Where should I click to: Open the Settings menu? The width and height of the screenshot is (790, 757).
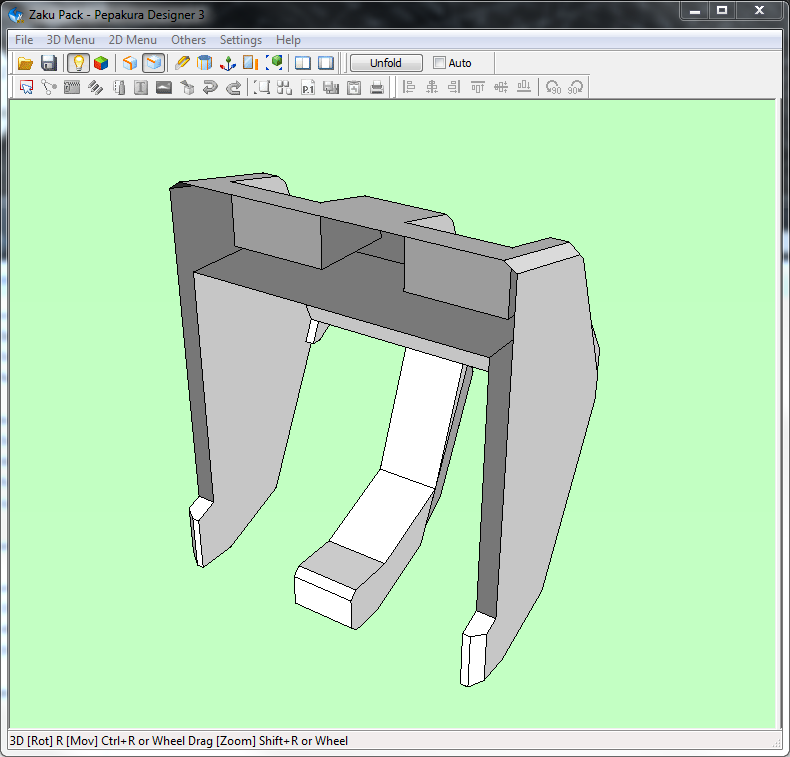click(241, 40)
